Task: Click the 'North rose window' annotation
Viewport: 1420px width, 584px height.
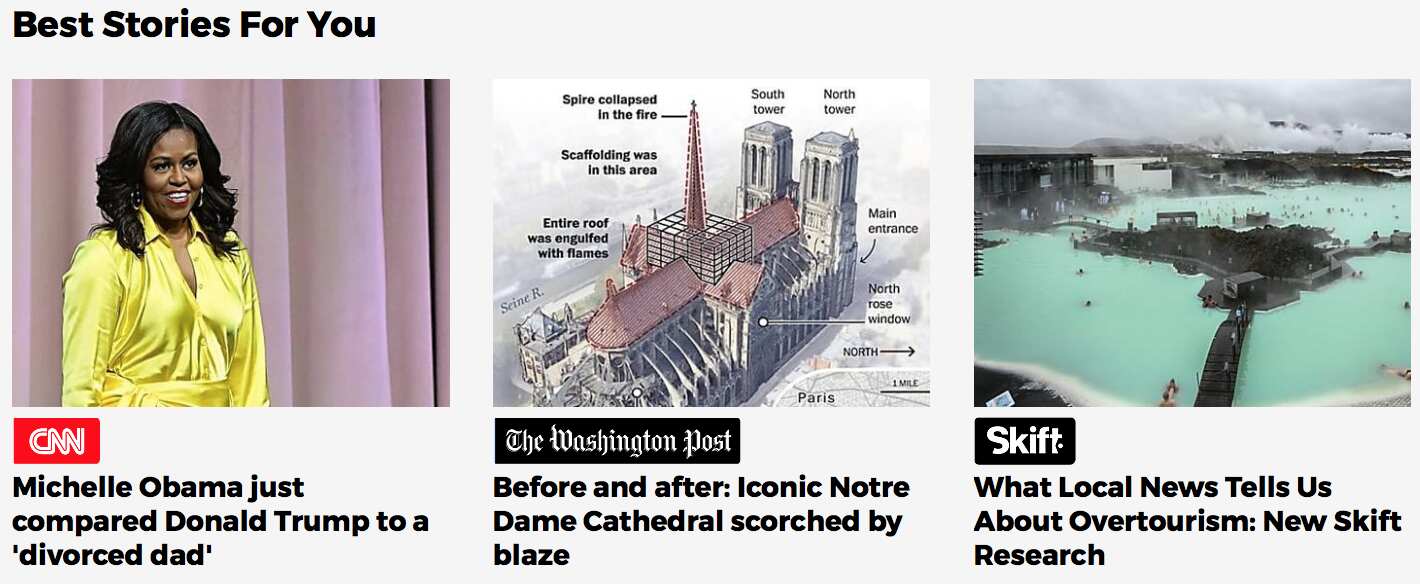Action: [x=888, y=303]
